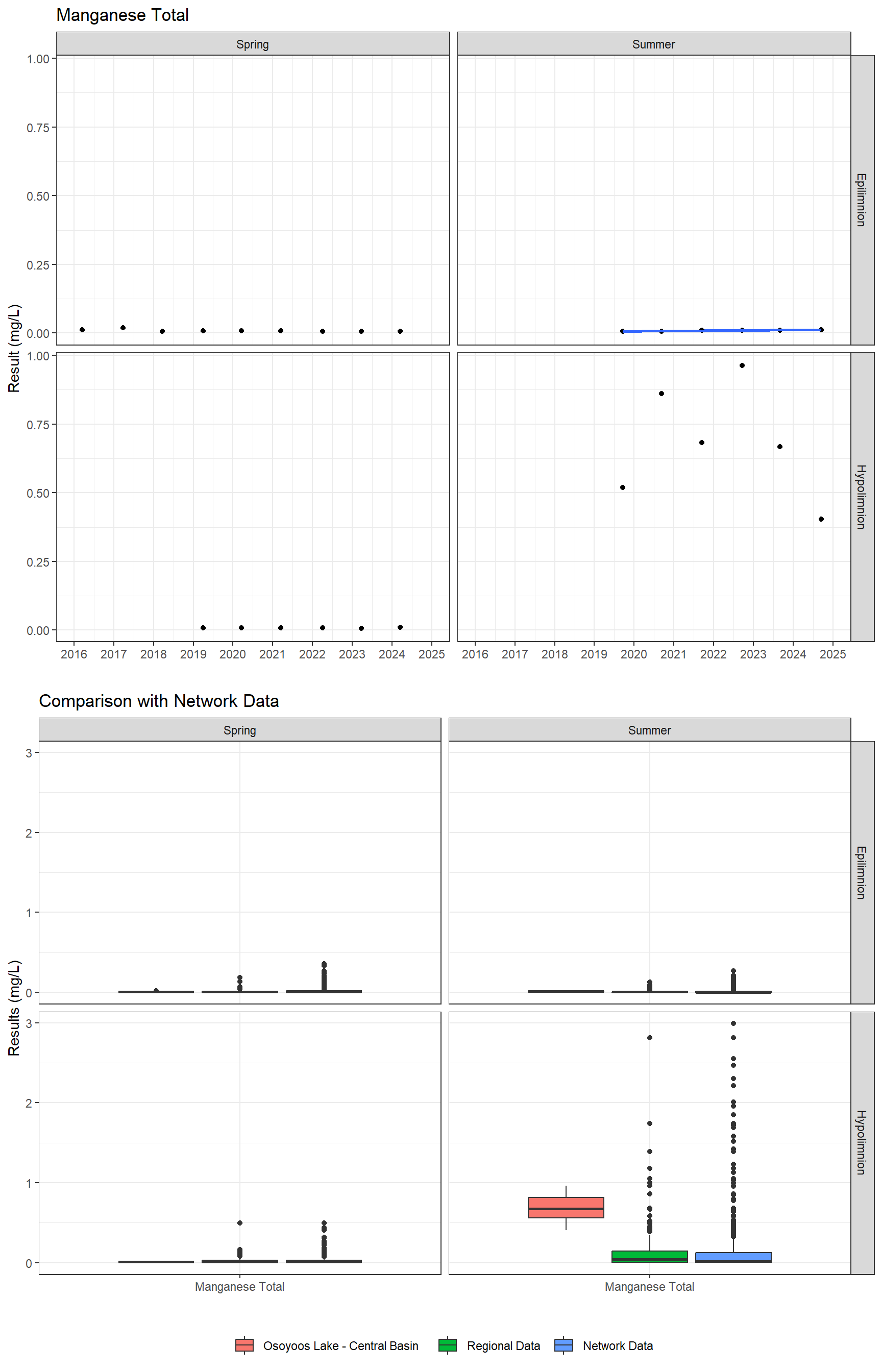Click the Hypolimnion strip label of top chart
The height and width of the screenshot is (1372, 882).
coord(862,497)
